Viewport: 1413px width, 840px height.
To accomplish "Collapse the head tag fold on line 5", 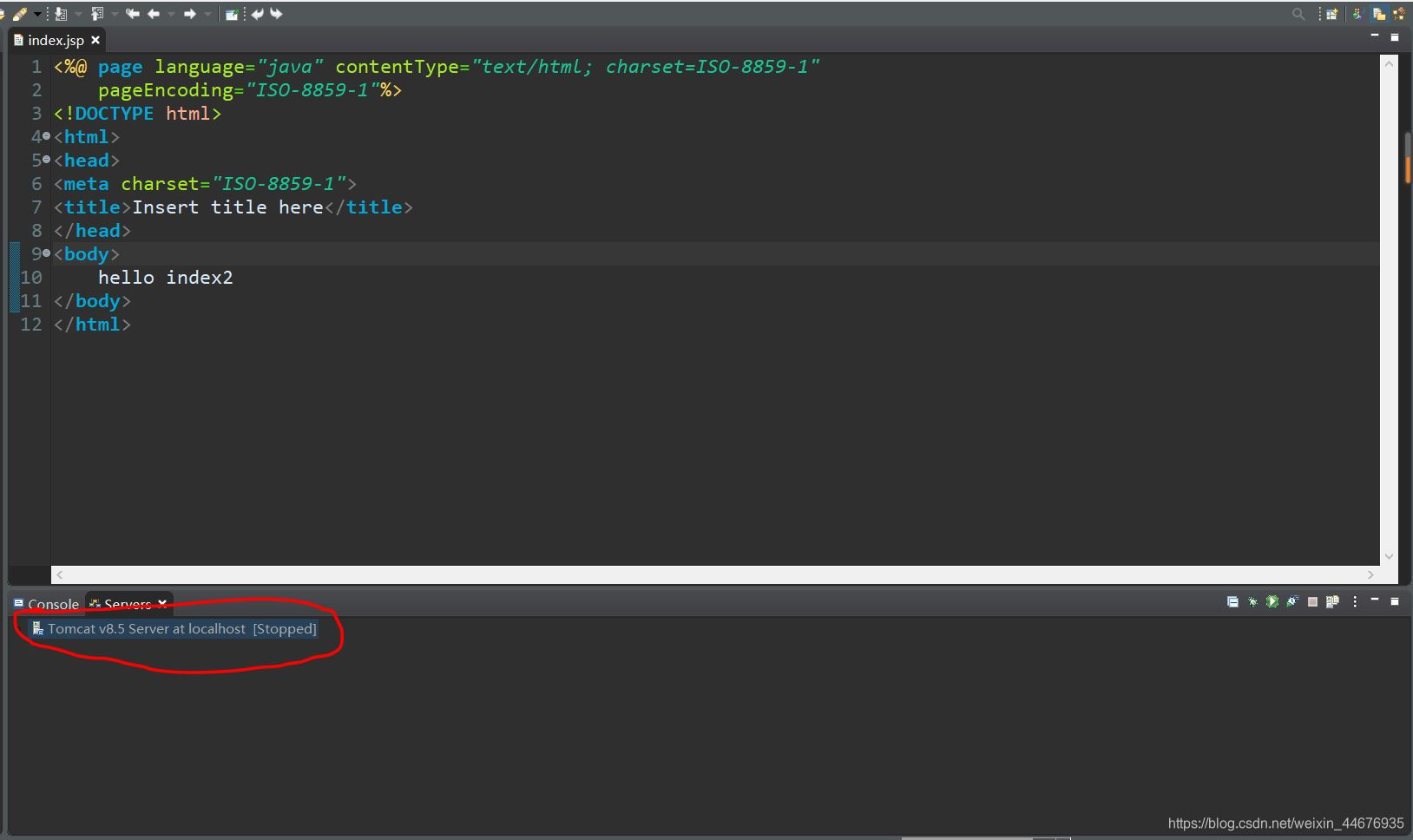I will click(47, 160).
